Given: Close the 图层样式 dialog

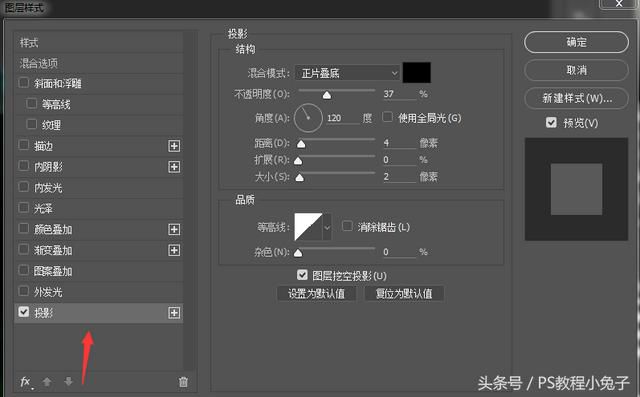Looking at the screenshot, I should [619, 4].
